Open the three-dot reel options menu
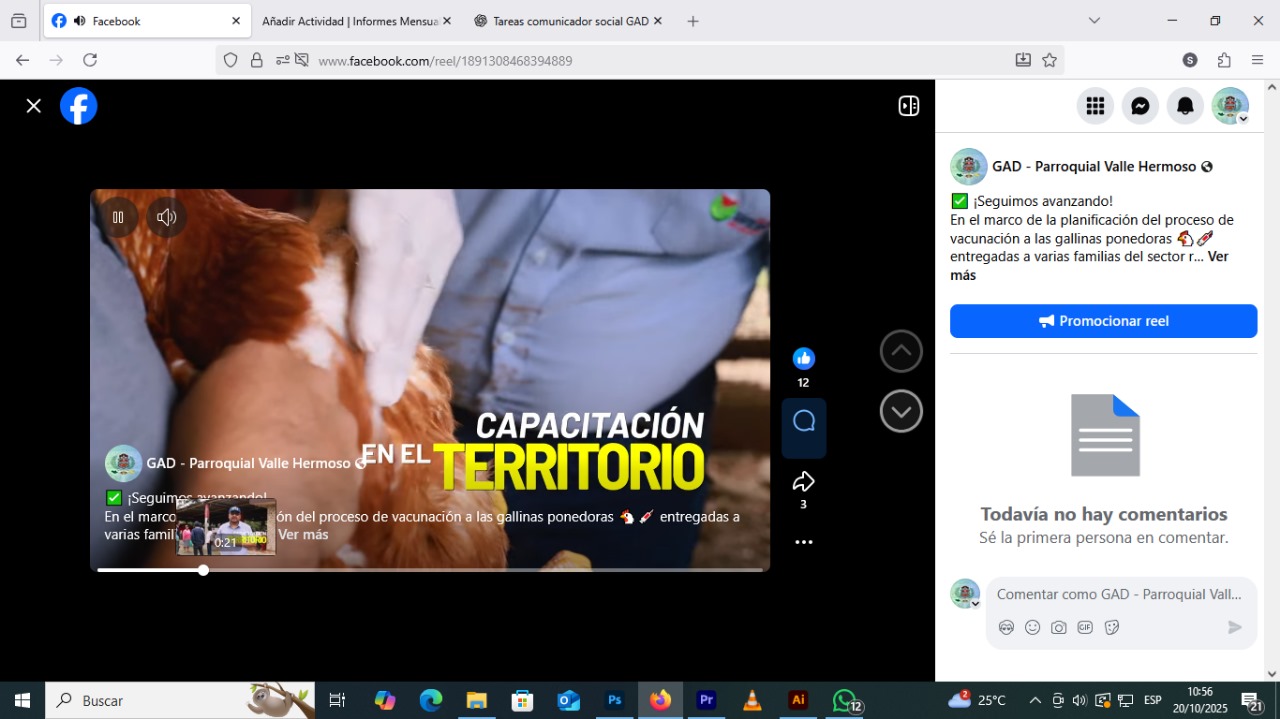Viewport: 1280px width, 719px height. click(803, 542)
